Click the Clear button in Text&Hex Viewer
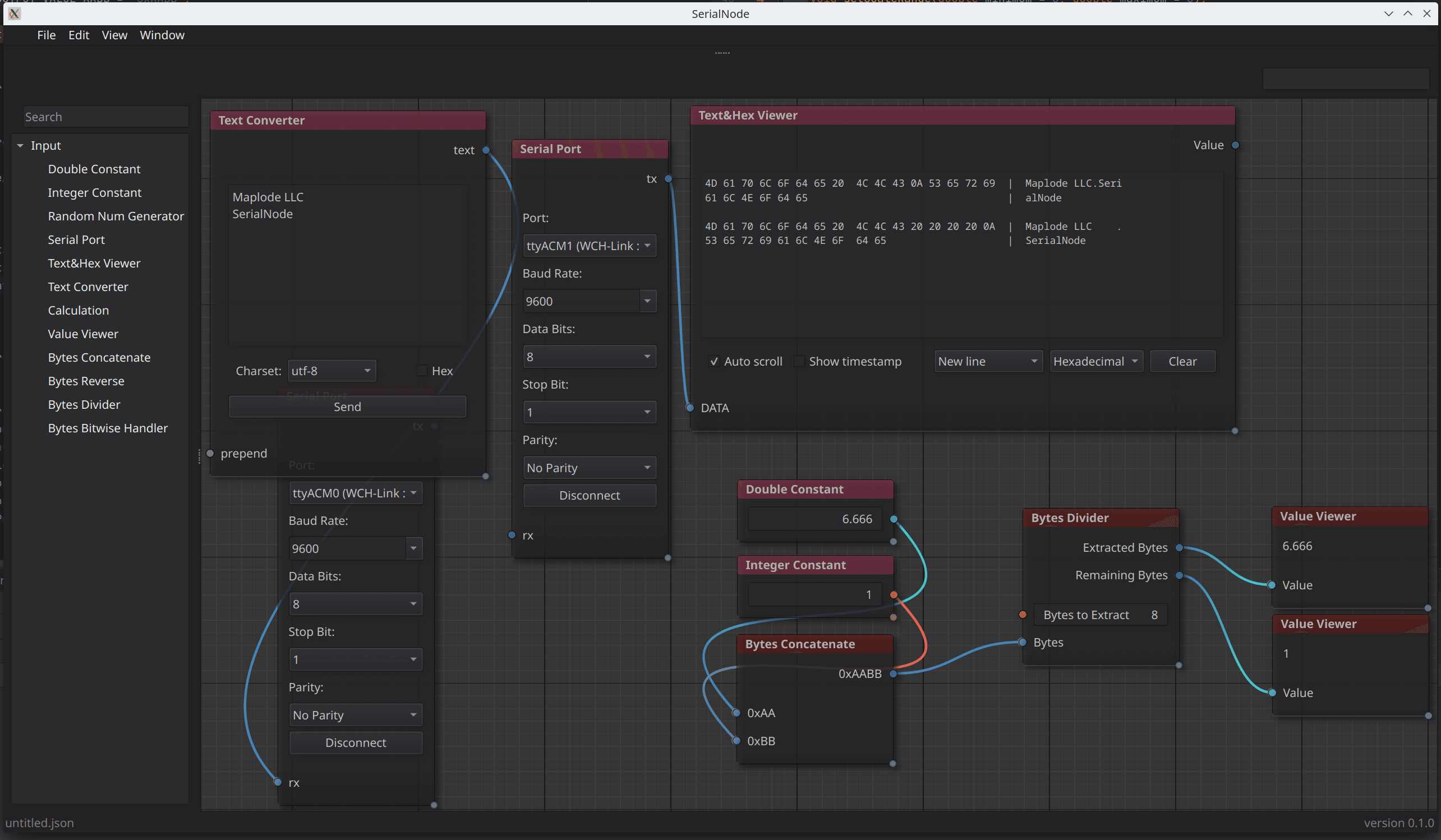The image size is (1441, 840). pyautogui.click(x=1183, y=361)
